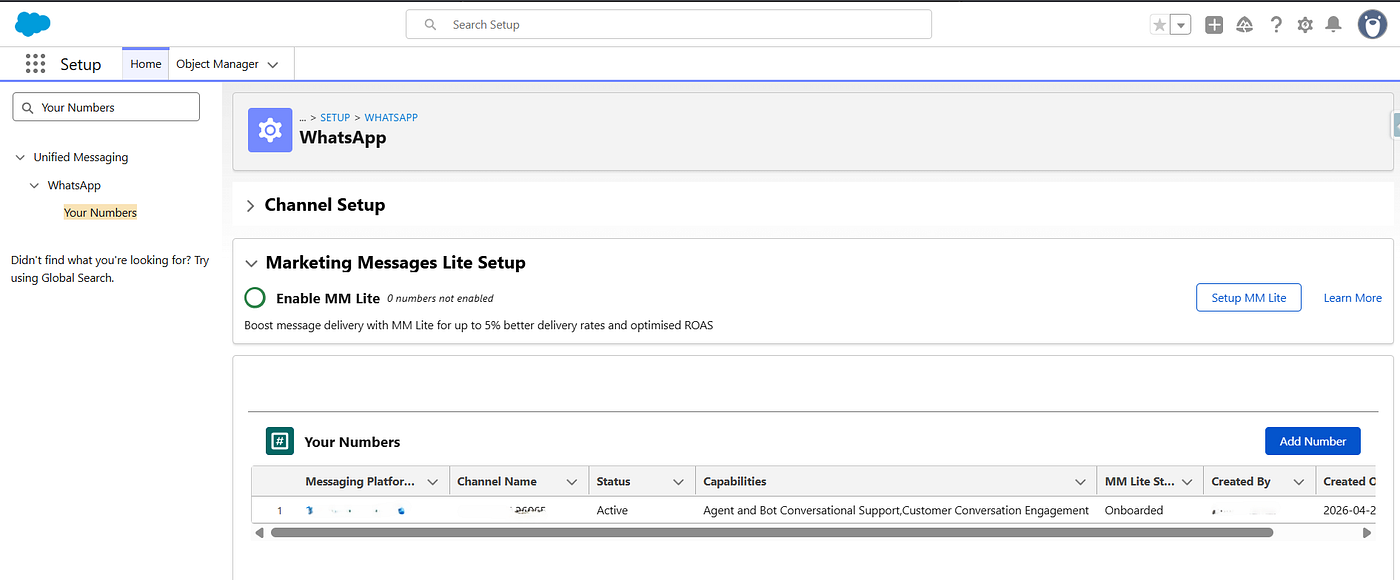Click the table scroll right arrow
The image size is (1400, 580).
[x=1366, y=532]
